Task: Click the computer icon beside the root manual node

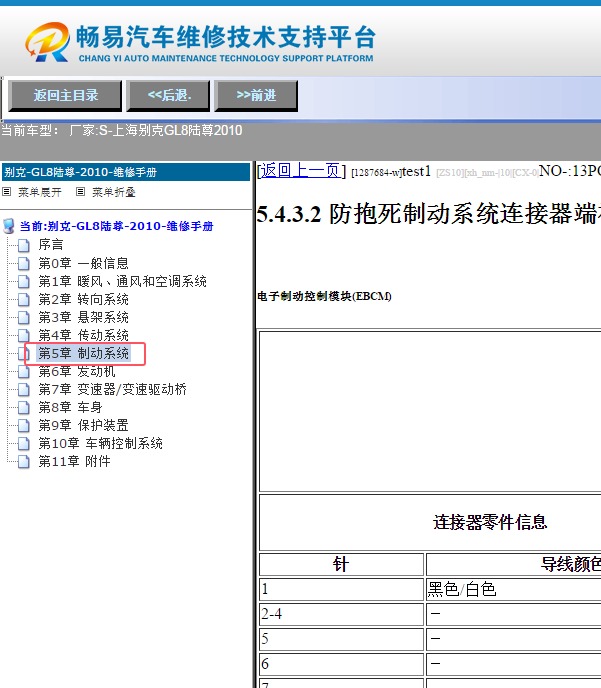Action: (x=8, y=226)
